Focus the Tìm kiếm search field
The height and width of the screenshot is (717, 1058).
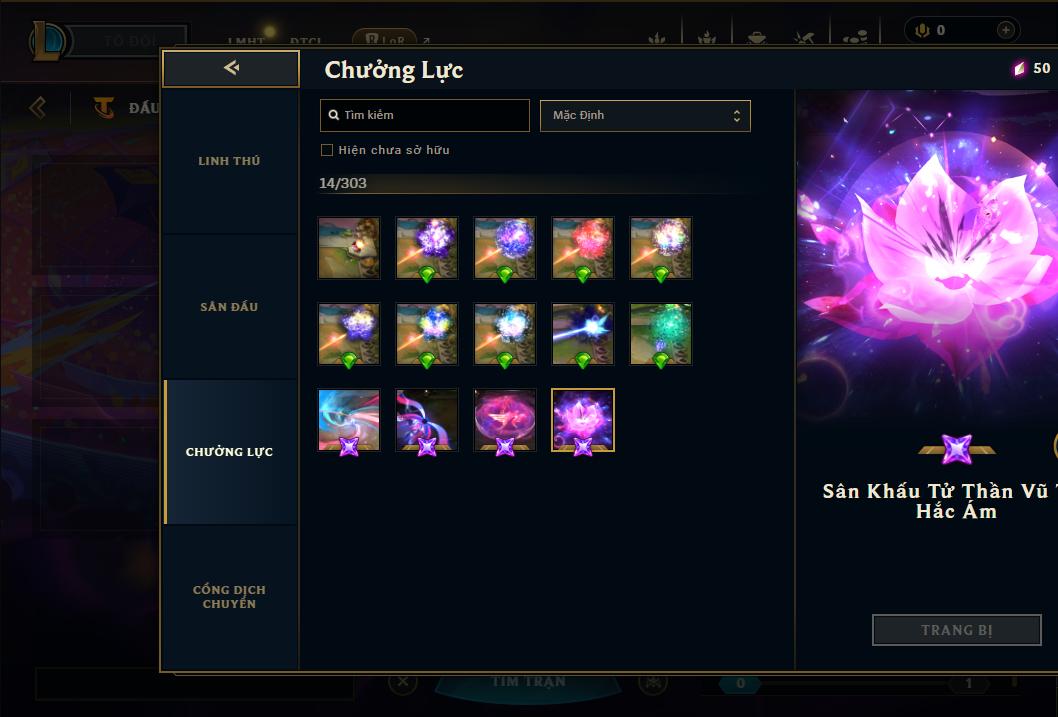coord(424,115)
